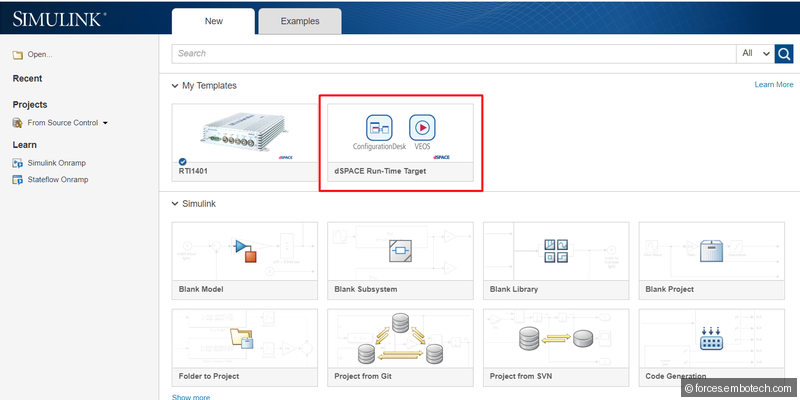The width and height of the screenshot is (800, 400).
Task: Switch to the New tab
Action: click(x=213, y=21)
